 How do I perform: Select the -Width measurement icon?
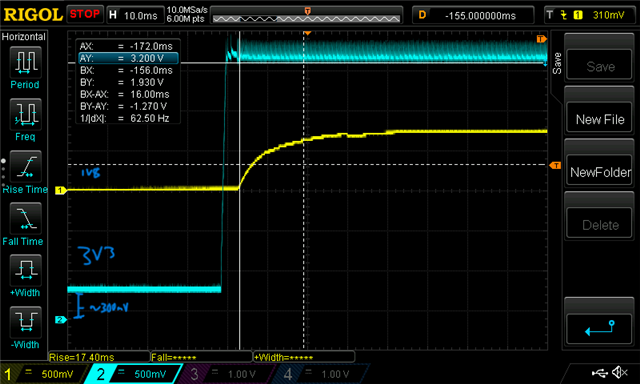(25, 322)
